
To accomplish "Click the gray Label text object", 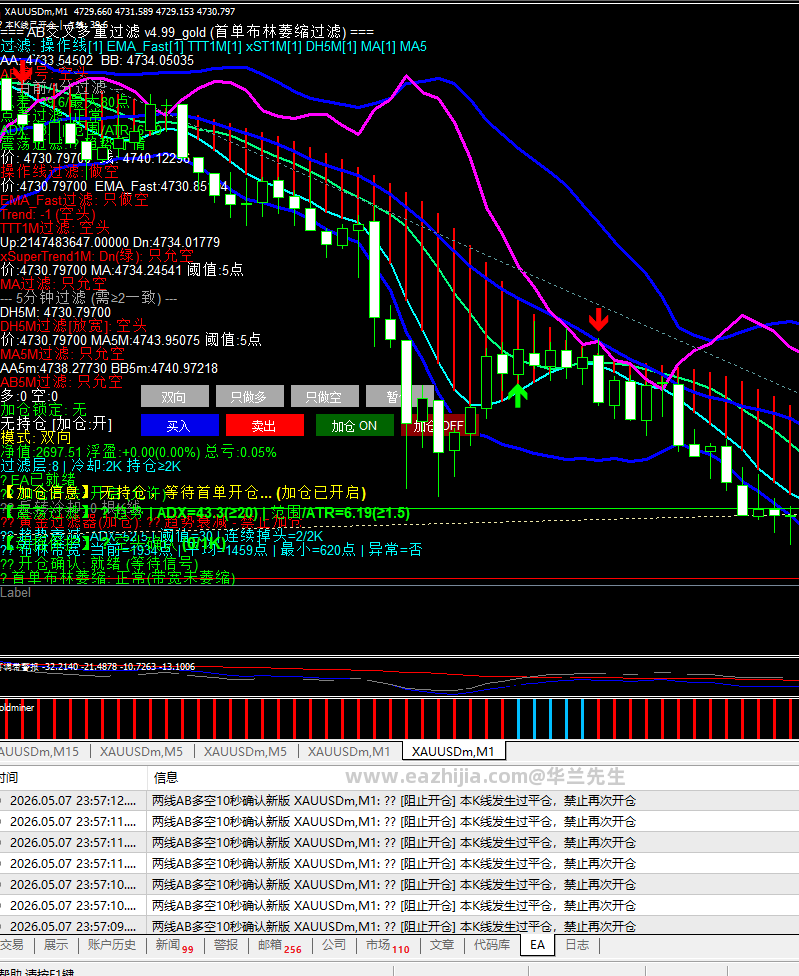I will [x=16, y=593].
